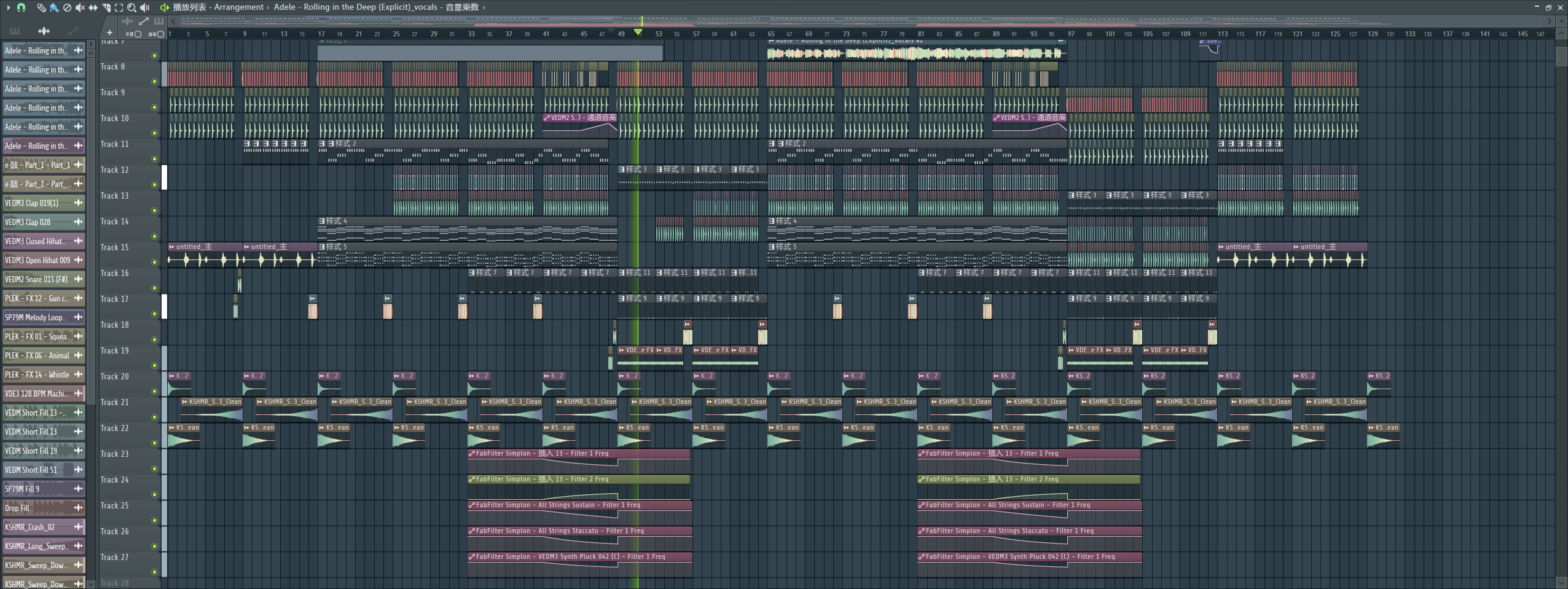This screenshot has width=1568, height=589.
Task: Select the Zoom magnifier tool
Action: tap(131, 7)
